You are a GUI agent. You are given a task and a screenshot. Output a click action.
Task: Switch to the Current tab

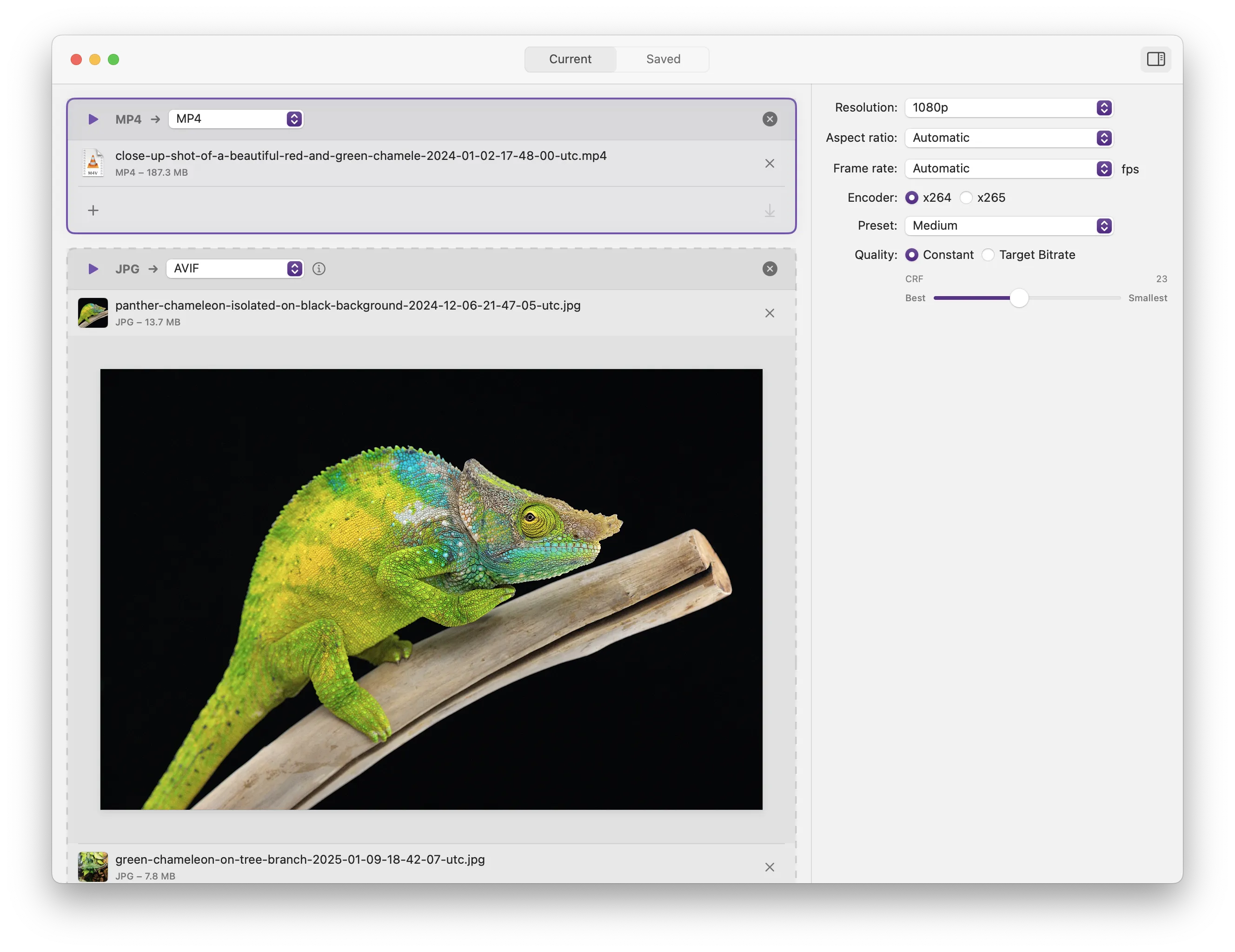coord(570,59)
